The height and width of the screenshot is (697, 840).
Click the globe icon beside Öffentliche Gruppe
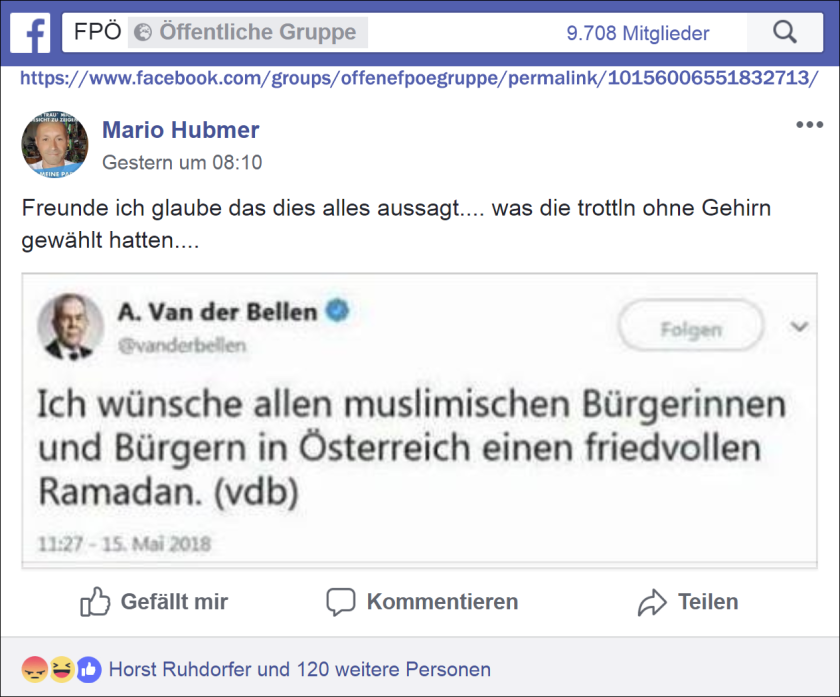click(142, 33)
